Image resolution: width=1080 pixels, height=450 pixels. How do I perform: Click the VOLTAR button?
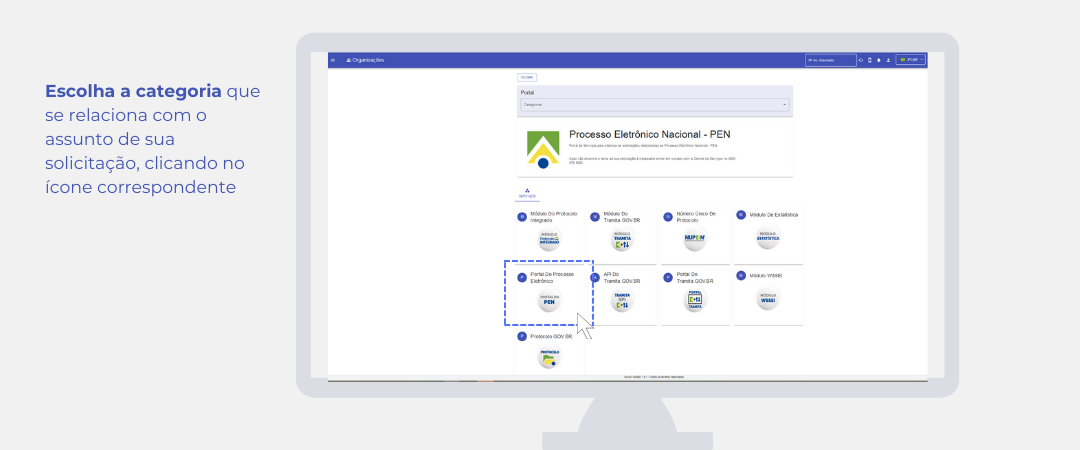pos(527,77)
